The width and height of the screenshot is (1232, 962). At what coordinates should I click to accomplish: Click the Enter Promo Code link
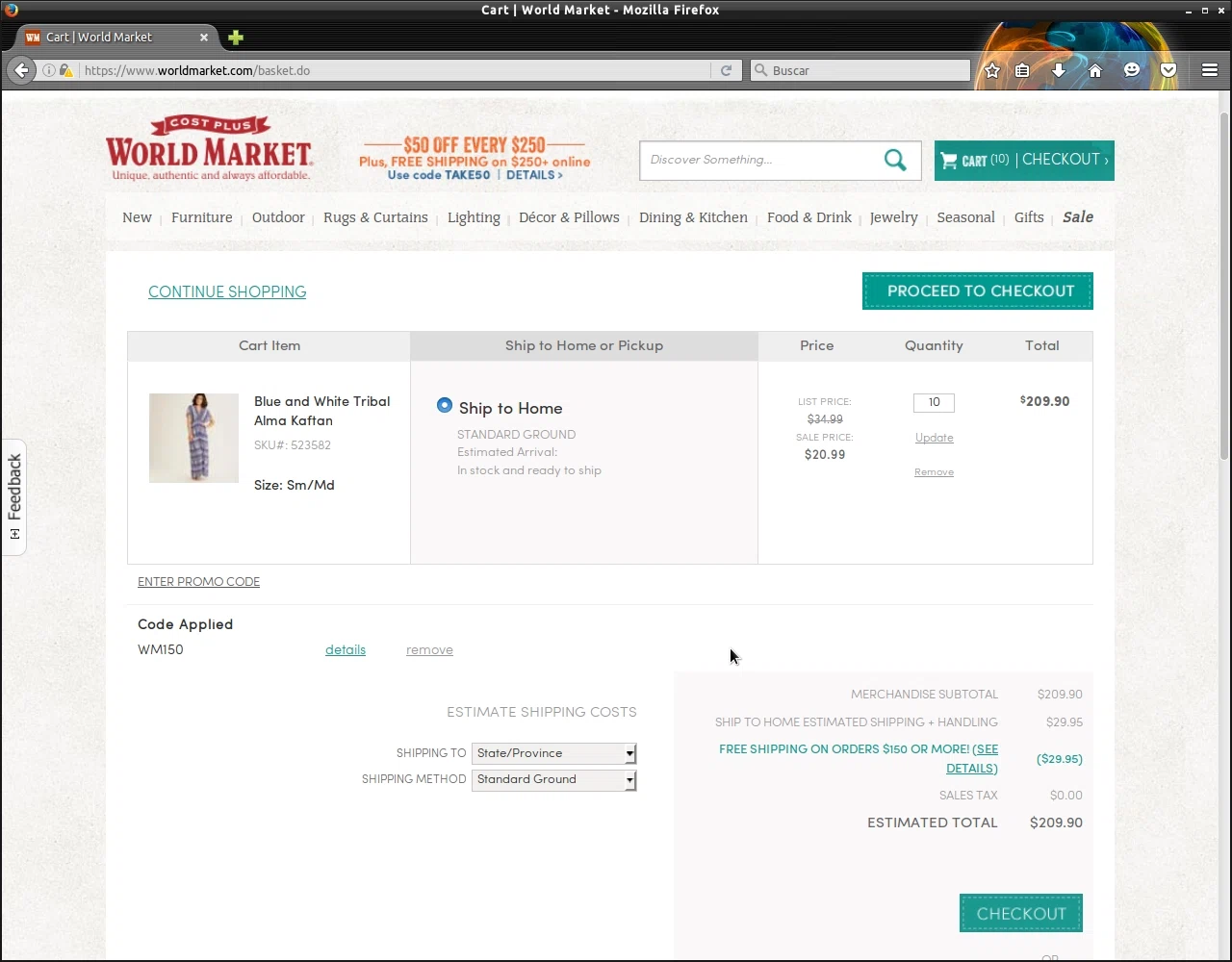click(x=198, y=582)
